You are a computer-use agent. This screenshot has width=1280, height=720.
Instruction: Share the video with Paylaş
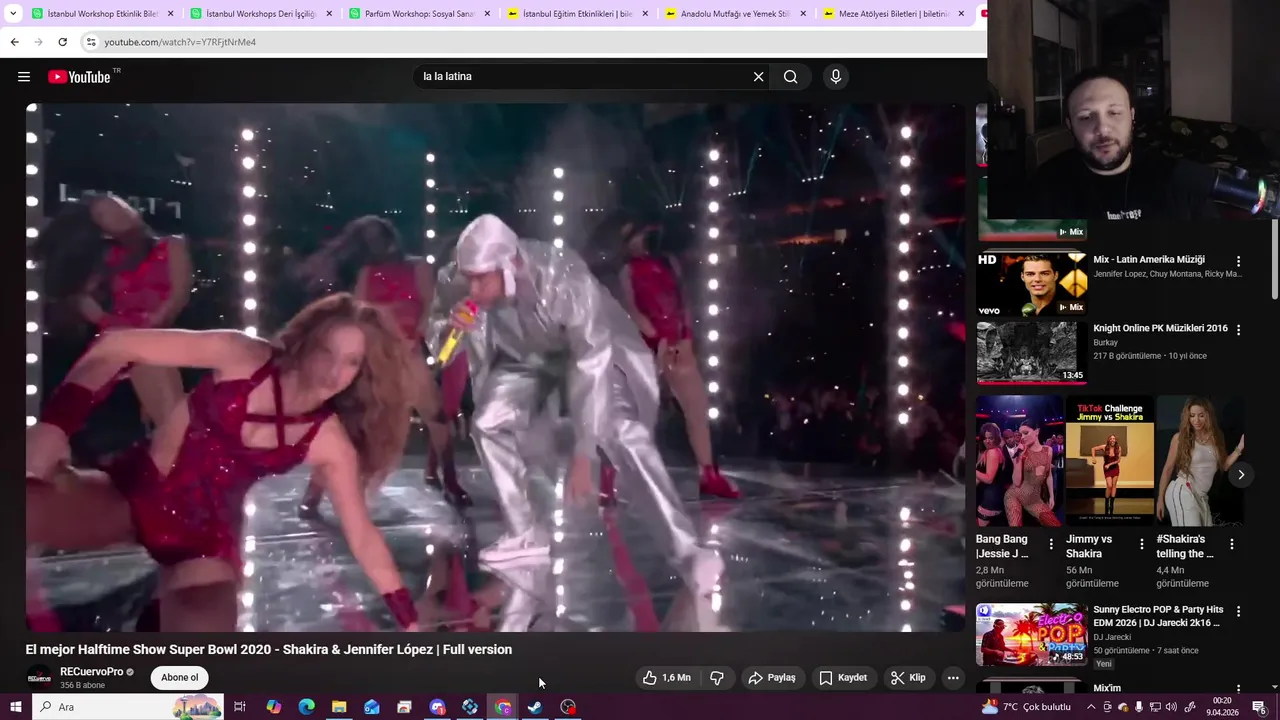772,678
